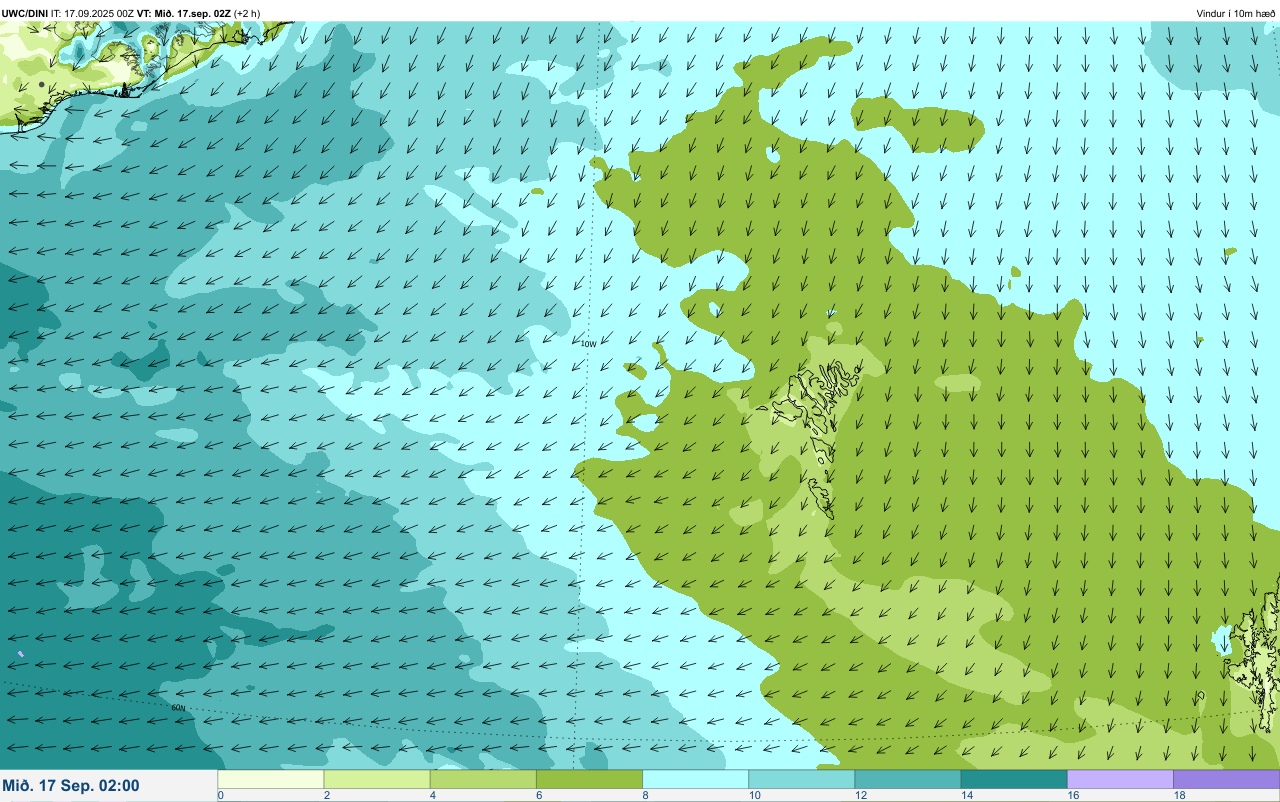The width and height of the screenshot is (1280, 802).
Task: Select the olive green 6–8 legend swatch
Action: pyautogui.click(x=589, y=779)
